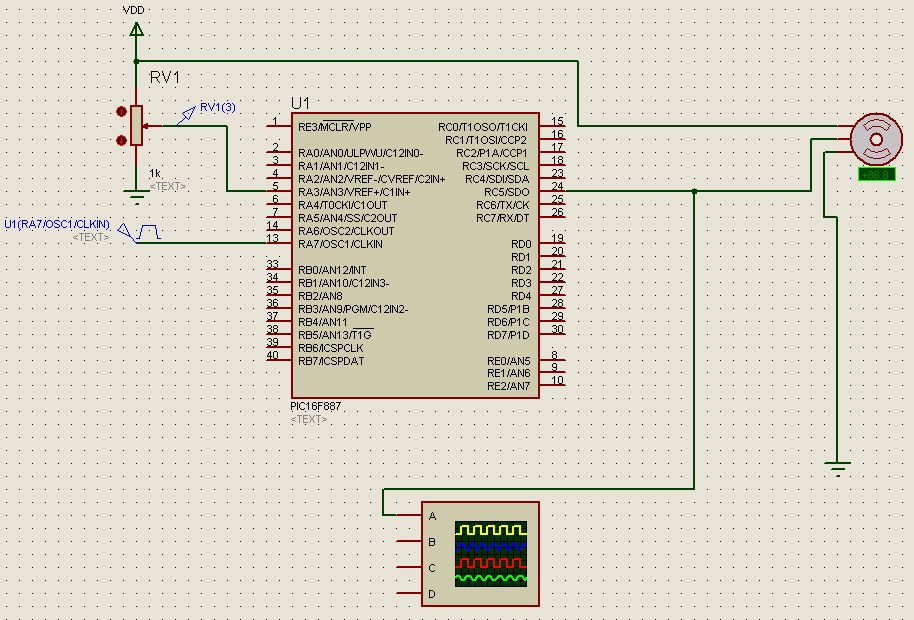The width and height of the screenshot is (914, 620).
Task: Click the motor's green speed readout
Action: (x=875, y=175)
